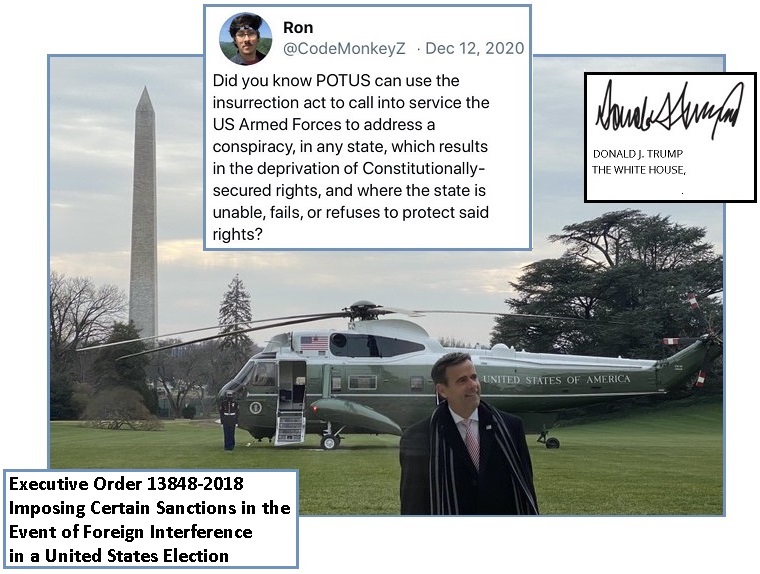Click UNITED STATES OF AMERICA fuselage lettering
Screen dimensions: 760x574
[556, 380]
